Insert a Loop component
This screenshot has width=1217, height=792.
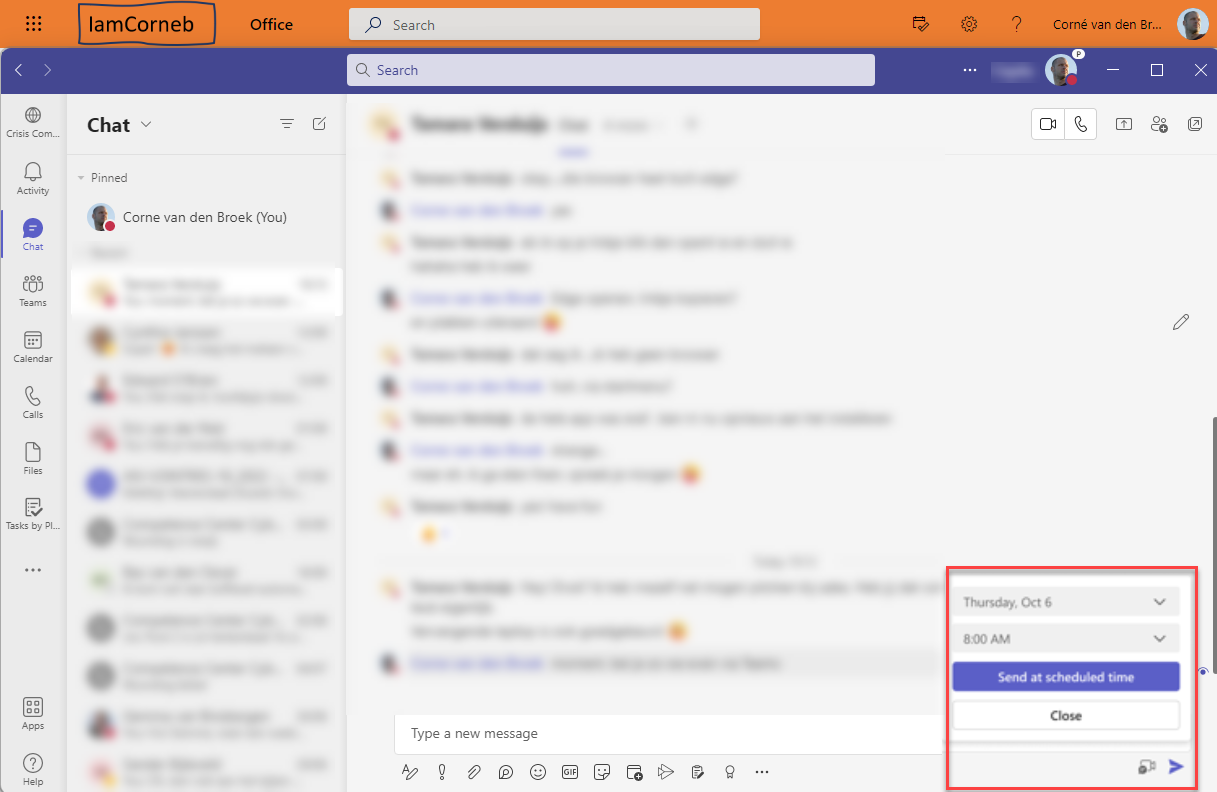tap(506, 772)
